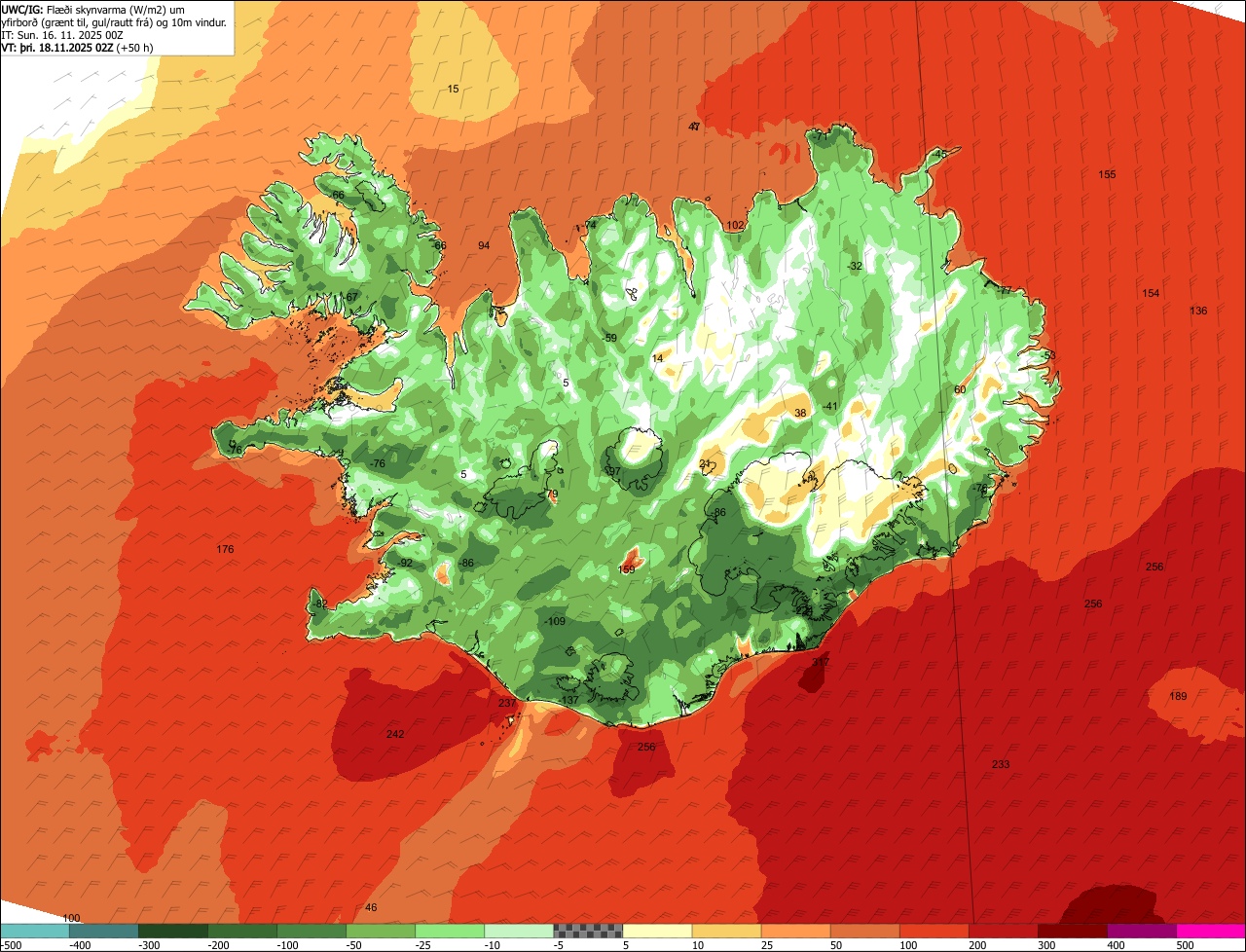The height and width of the screenshot is (952, 1246).
Task: Click the map value 79
Action: click(552, 494)
